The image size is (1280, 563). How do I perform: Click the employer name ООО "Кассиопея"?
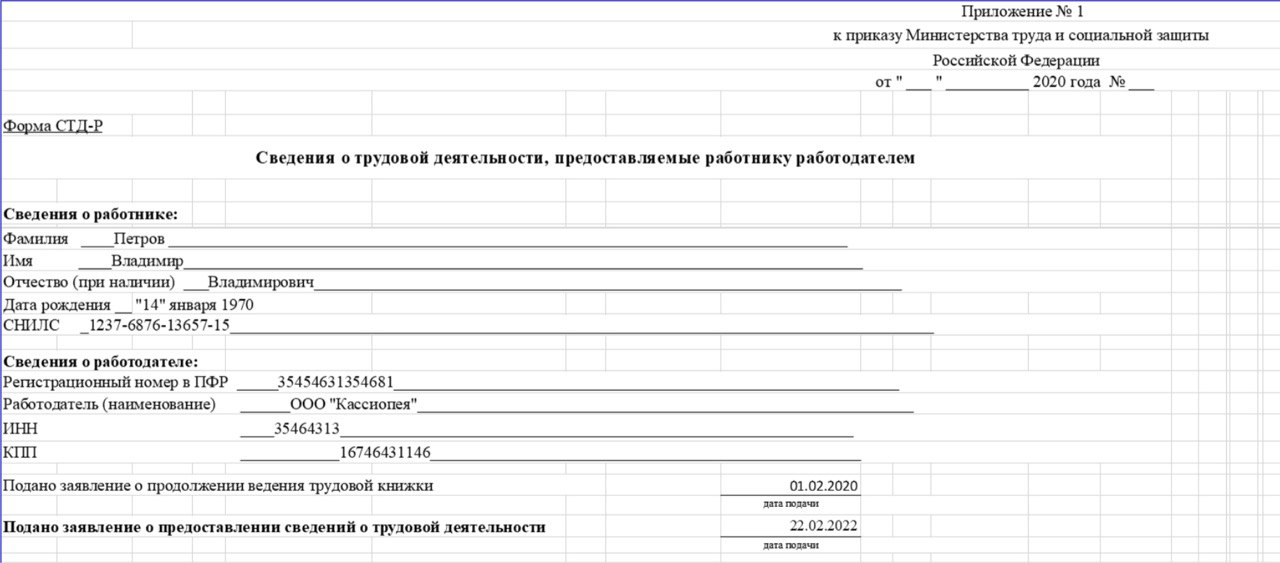pos(353,405)
